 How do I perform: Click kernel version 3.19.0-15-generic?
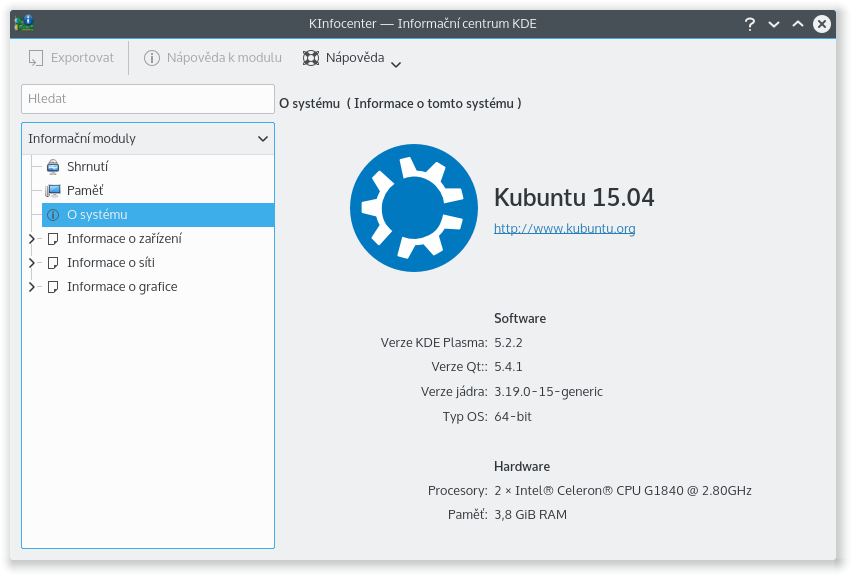click(x=548, y=392)
